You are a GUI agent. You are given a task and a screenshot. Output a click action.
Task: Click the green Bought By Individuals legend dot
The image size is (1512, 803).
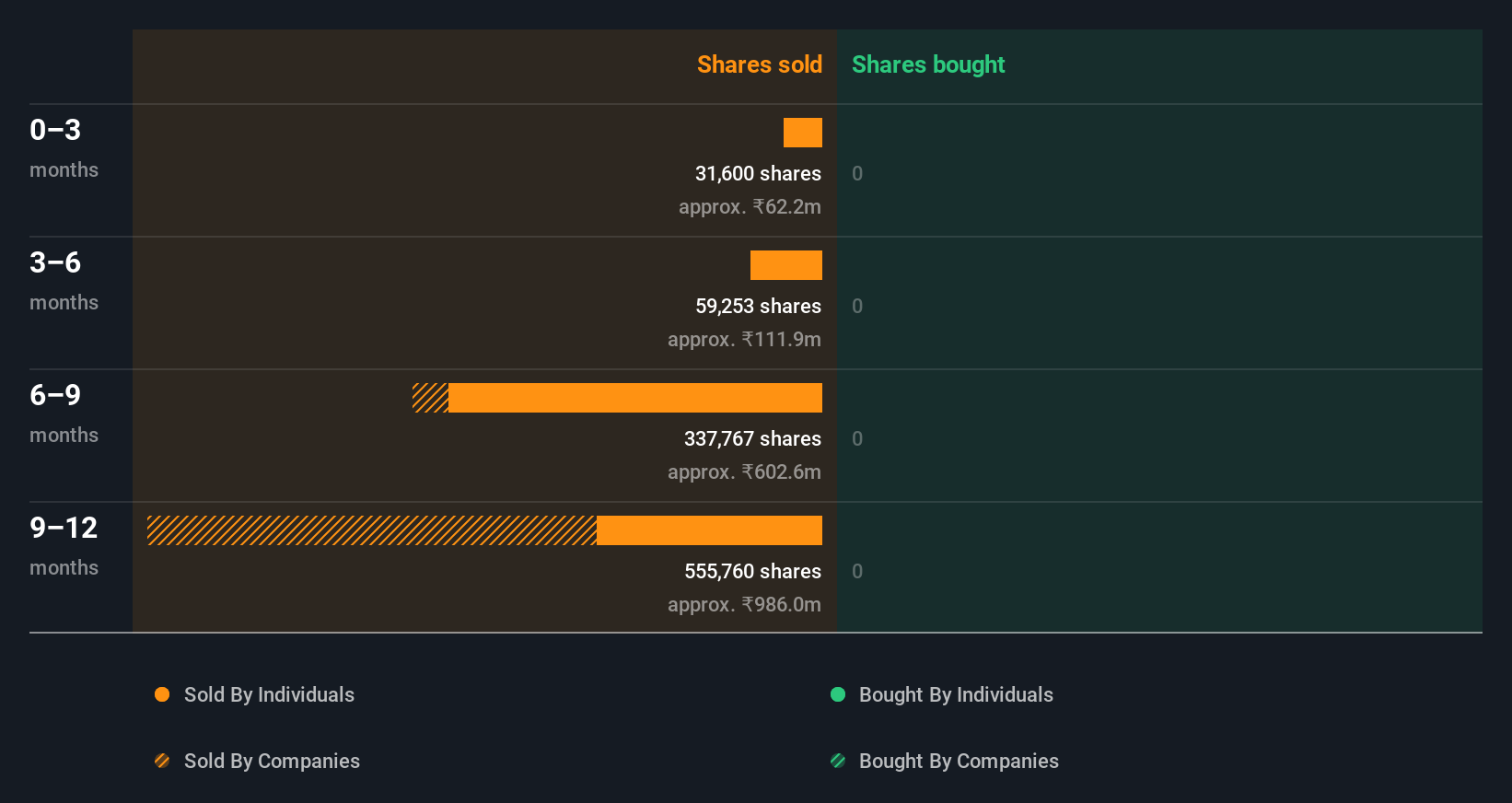(x=838, y=694)
